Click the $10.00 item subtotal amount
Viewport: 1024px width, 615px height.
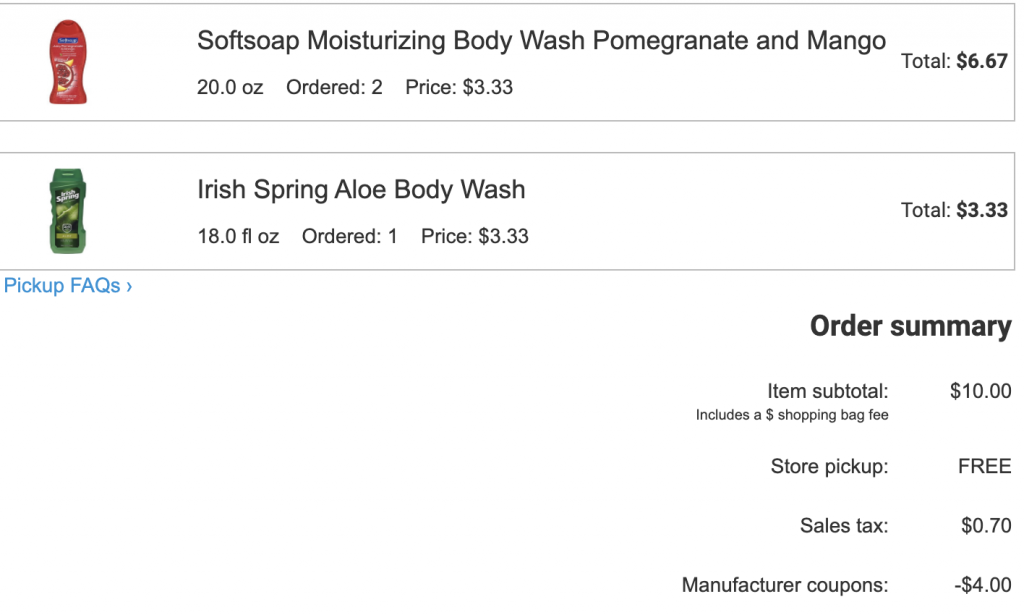tap(980, 391)
